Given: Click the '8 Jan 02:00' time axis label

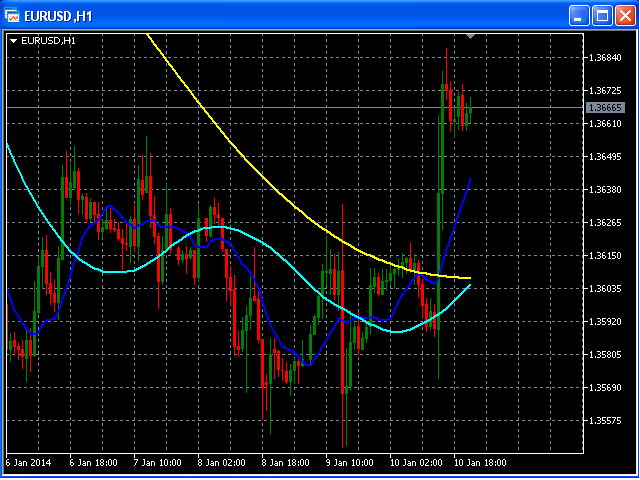Looking at the screenshot, I should [x=220, y=463].
